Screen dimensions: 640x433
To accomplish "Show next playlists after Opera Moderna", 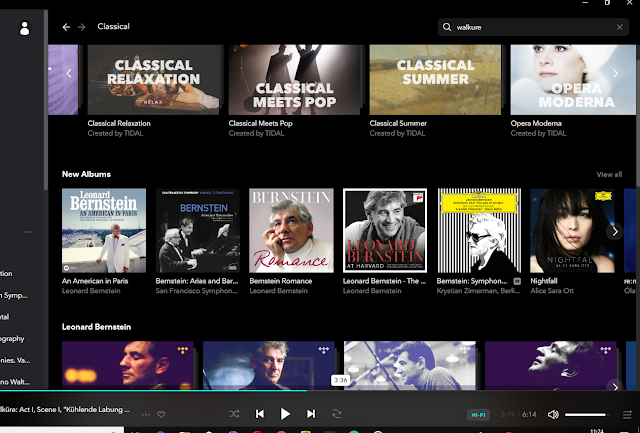I will tap(615, 73).
